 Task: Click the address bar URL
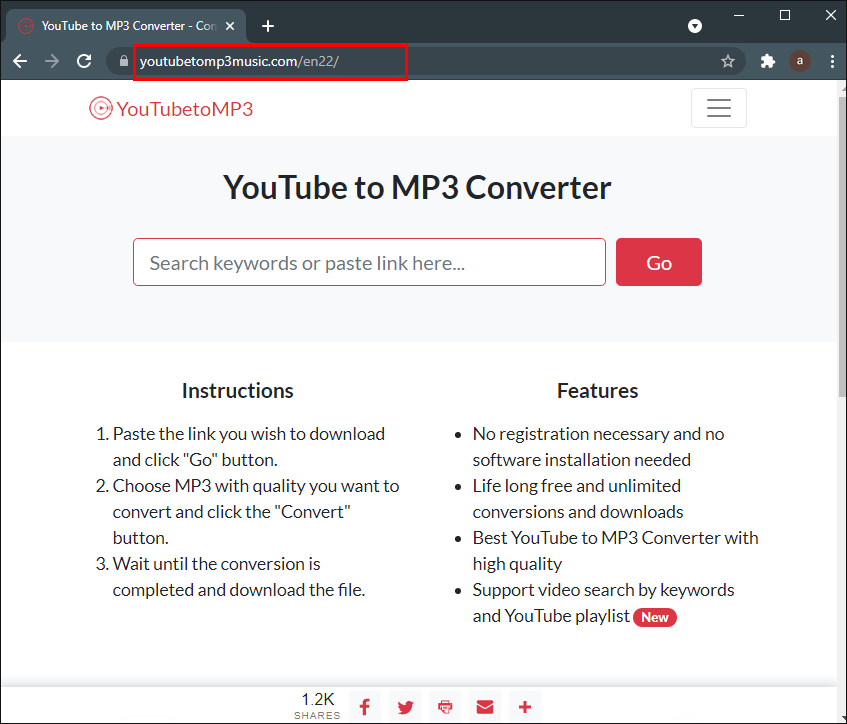(x=239, y=62)
